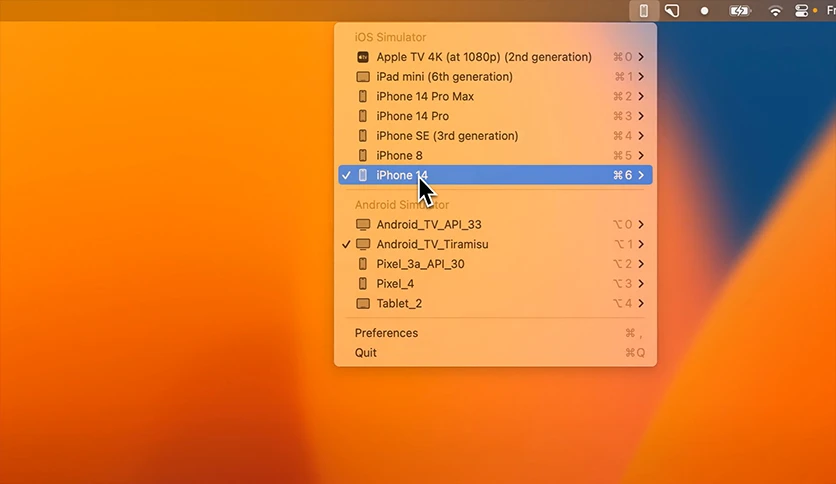836x484 pixels.
Task: Expand submenu arrow for Pixel_4
Action: point(641,284)
